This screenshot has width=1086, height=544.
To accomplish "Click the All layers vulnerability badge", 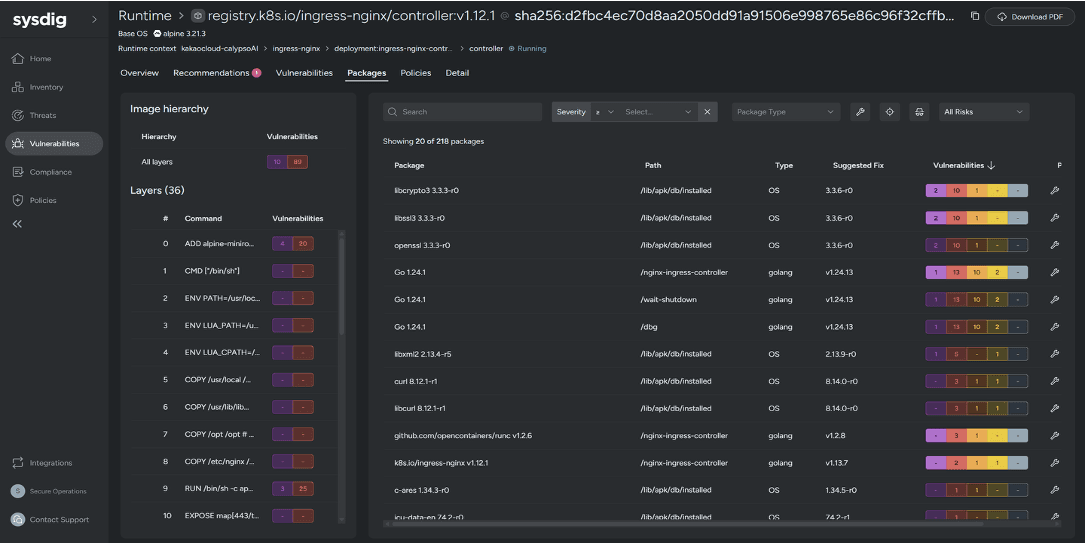I will point(287,162).
